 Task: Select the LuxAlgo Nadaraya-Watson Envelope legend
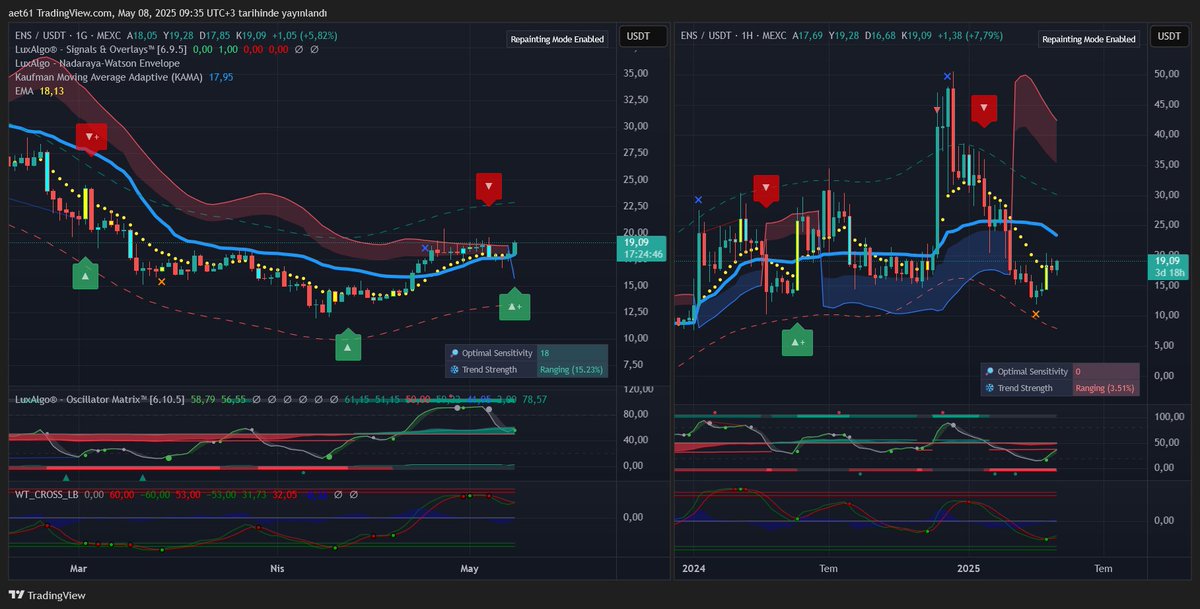click(97, 63)
